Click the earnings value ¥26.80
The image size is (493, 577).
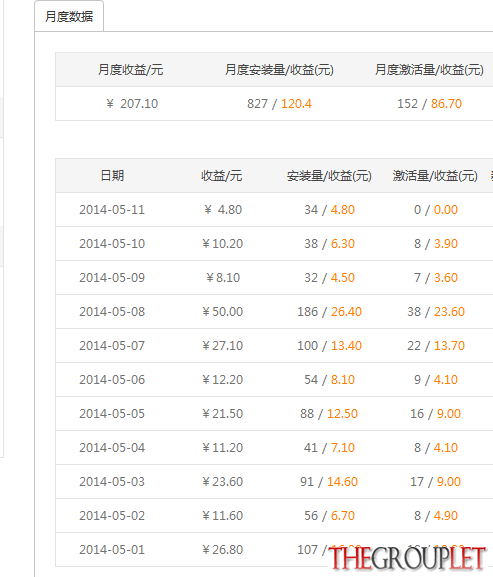[223, 550]
